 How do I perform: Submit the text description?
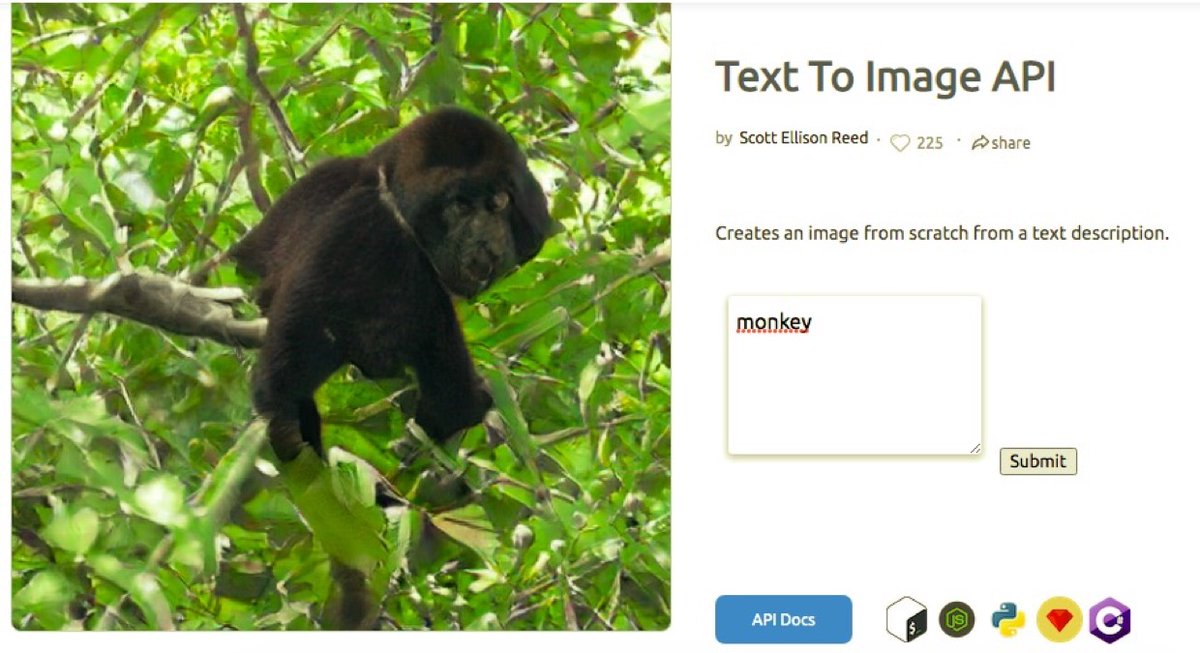[1038, 461]
